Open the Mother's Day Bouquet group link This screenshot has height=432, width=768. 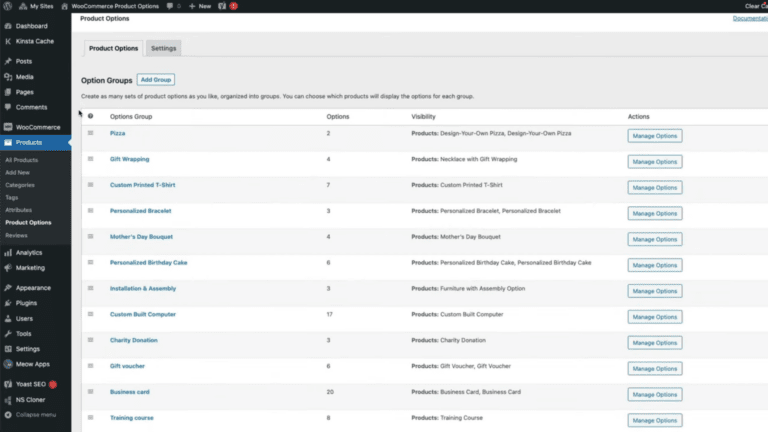pos(141,237)
